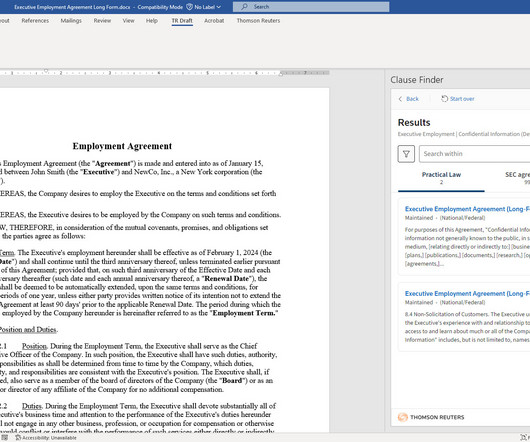The height and width of the screenshot is (442, 530).
Task: Select the Practical Law results tab
Action: [x=441, y=178]
